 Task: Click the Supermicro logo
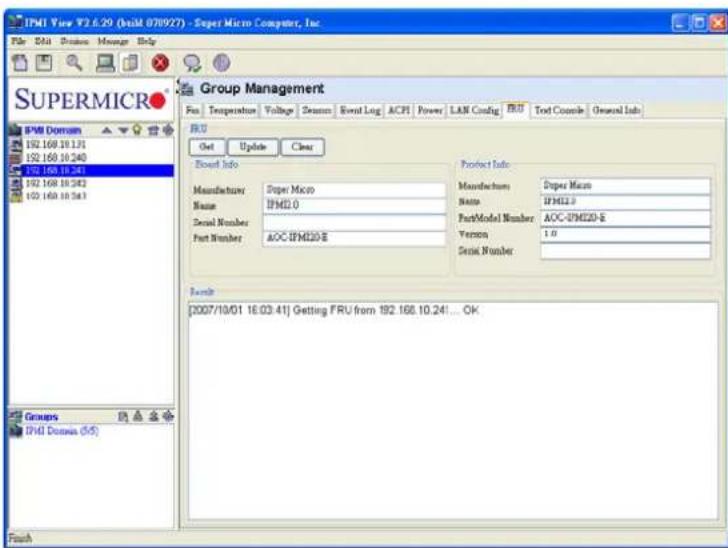(91, 99)
